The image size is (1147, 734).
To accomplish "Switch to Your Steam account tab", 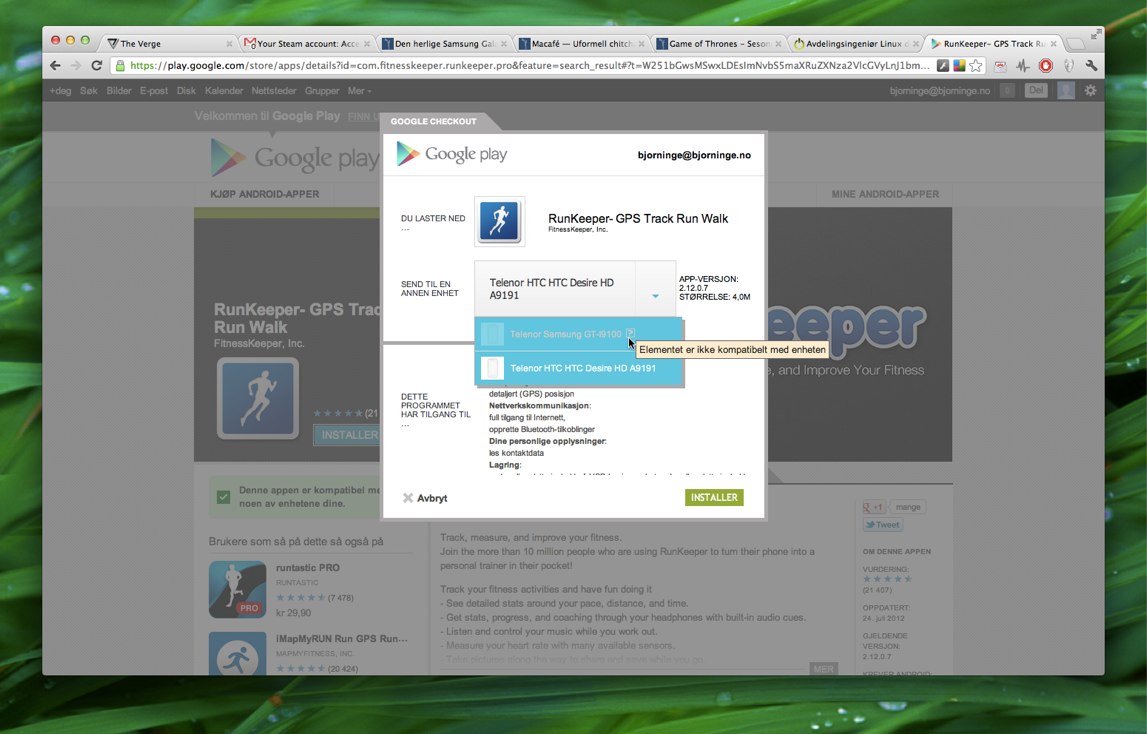I will click(x=307, y=44).
